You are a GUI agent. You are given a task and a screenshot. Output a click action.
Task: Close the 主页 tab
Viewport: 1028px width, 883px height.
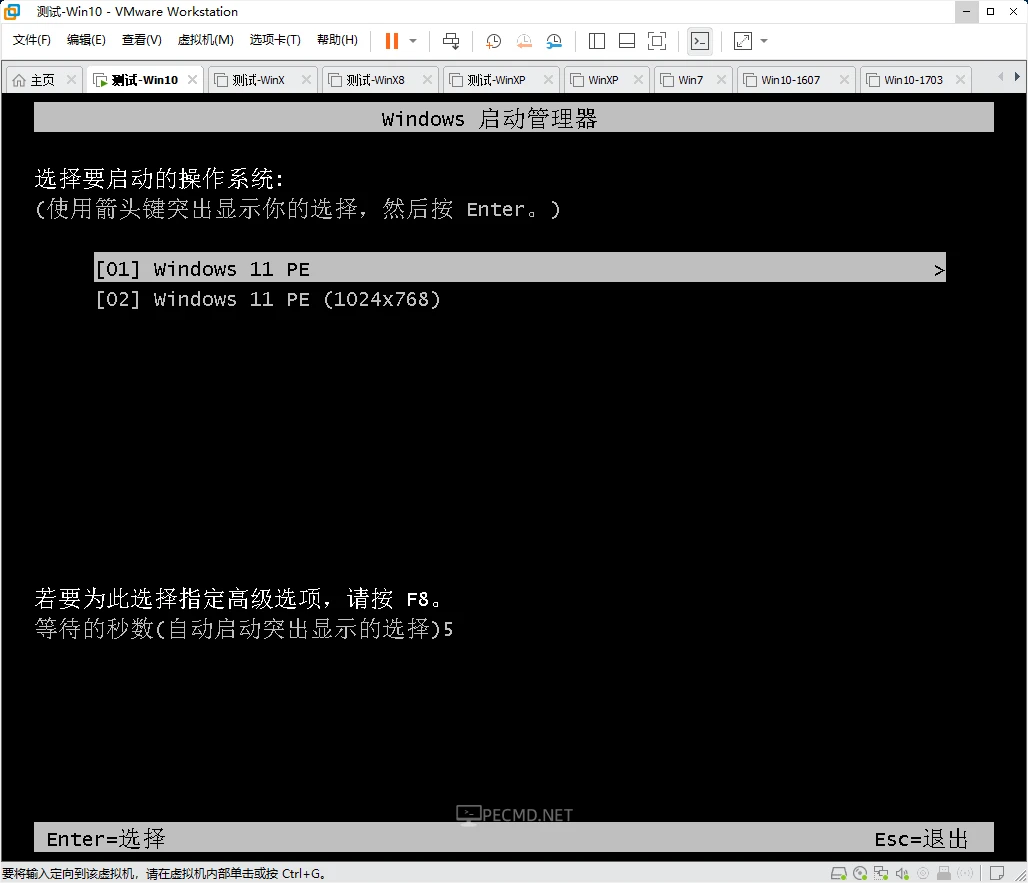tap(71, 79)
